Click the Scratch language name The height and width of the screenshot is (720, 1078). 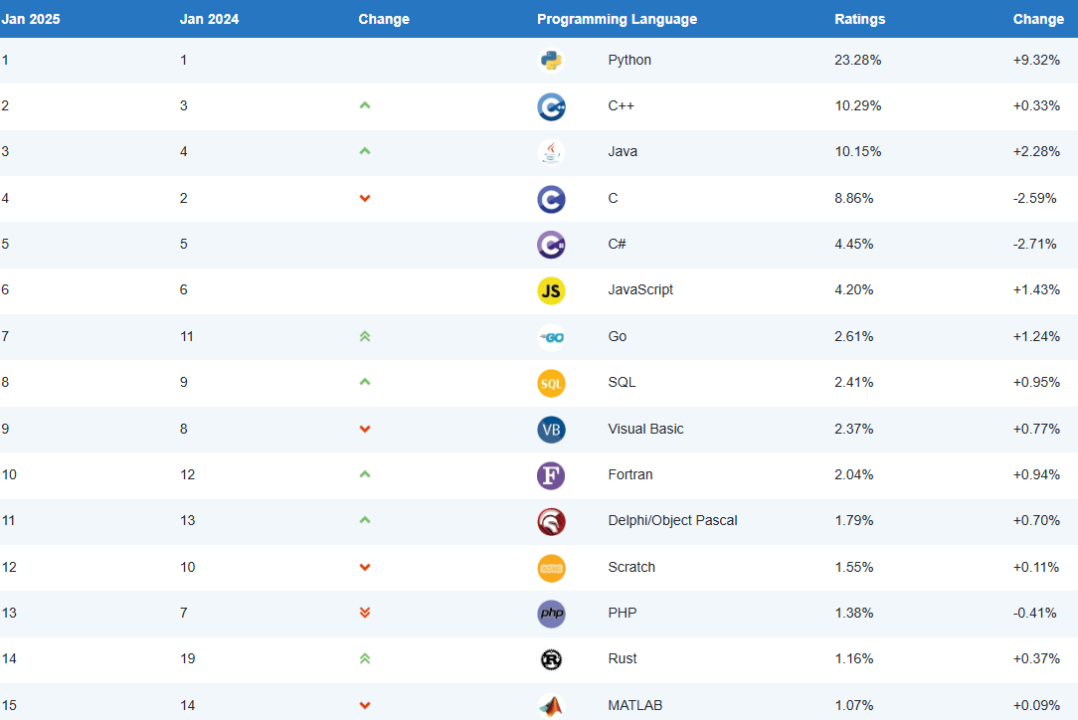coord(631,567)
